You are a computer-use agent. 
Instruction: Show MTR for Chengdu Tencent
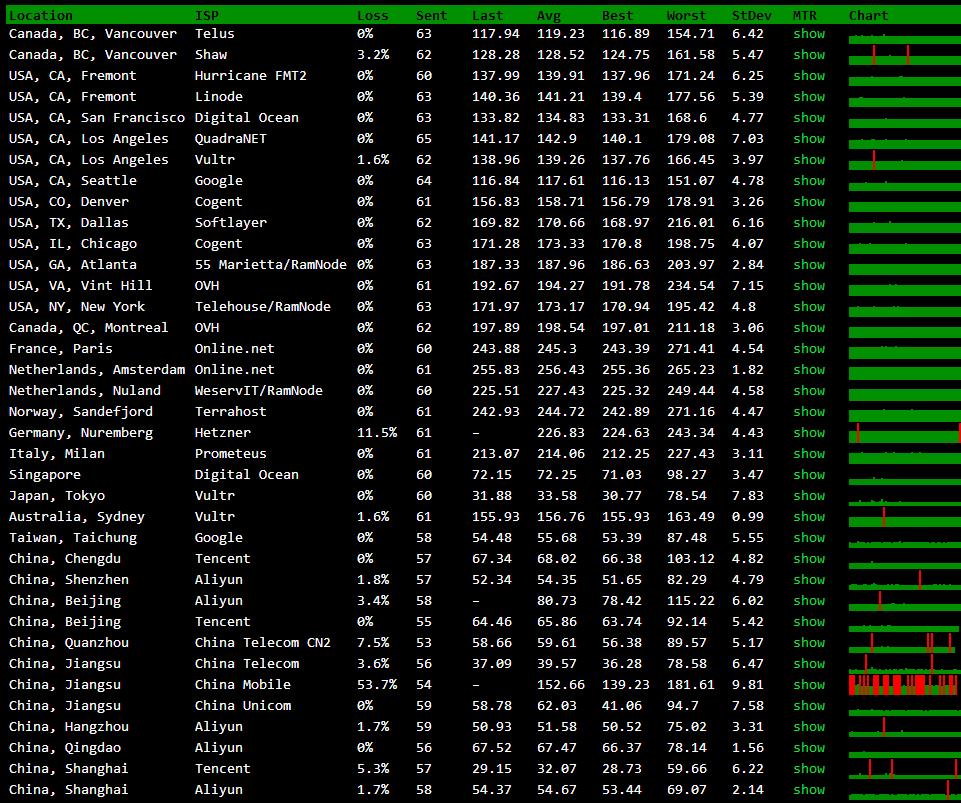pos(809,558)
